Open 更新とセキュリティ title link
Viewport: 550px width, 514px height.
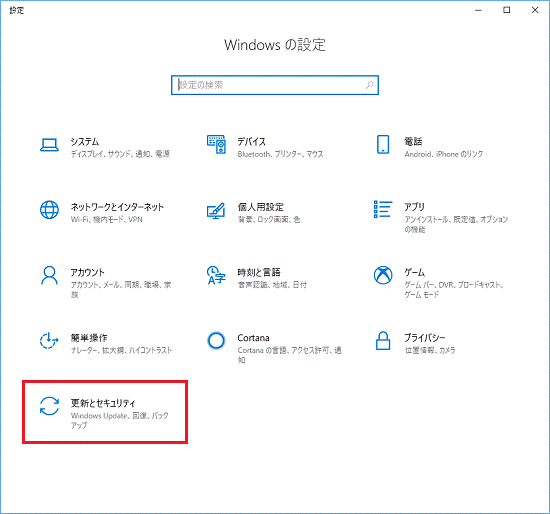coord(103,403)
